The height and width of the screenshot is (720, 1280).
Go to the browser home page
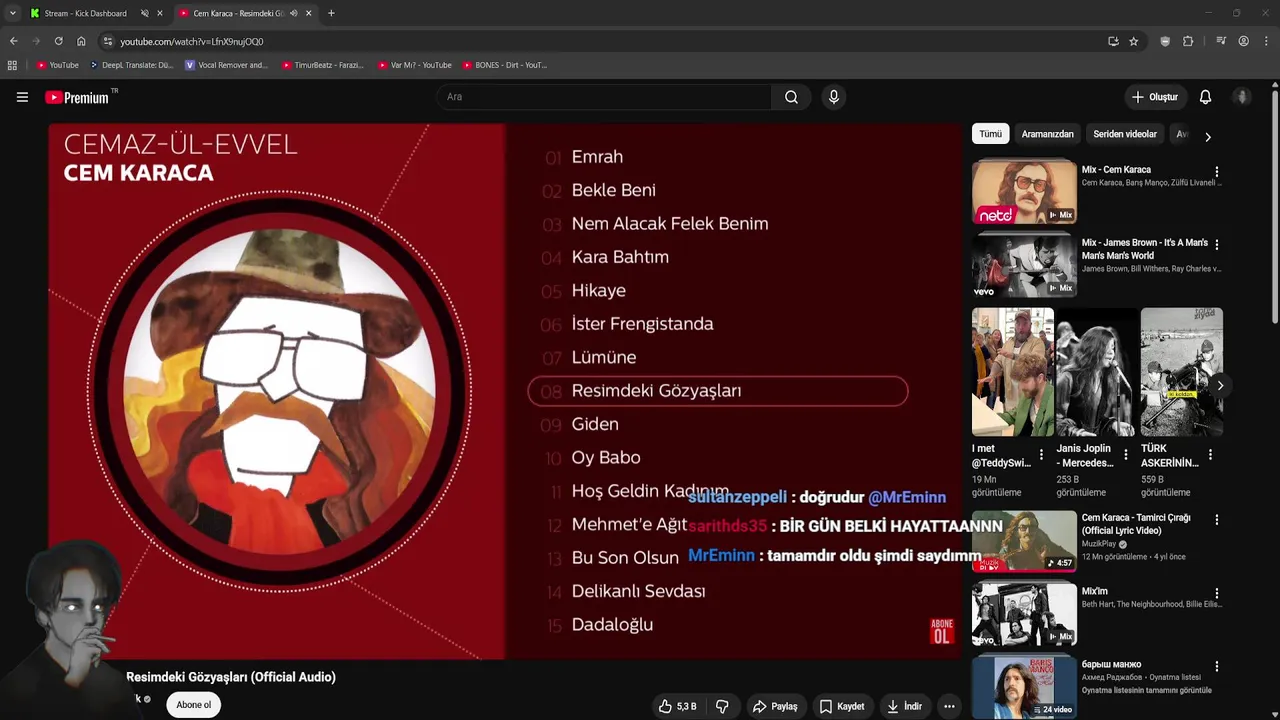[81, 41]
